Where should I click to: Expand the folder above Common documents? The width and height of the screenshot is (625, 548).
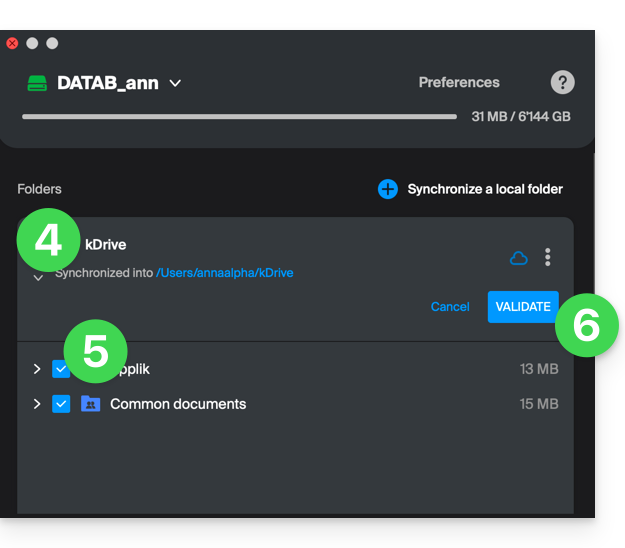click(37, 369)
